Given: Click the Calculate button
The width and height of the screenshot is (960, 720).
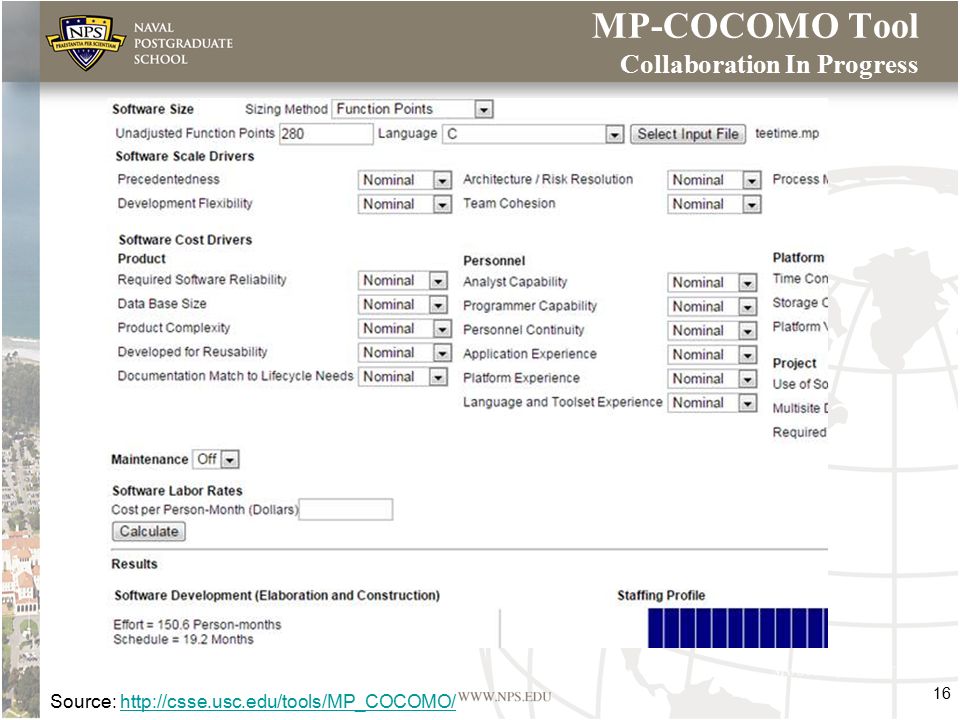Looking at the screenshot, I should tap(149, 531).
